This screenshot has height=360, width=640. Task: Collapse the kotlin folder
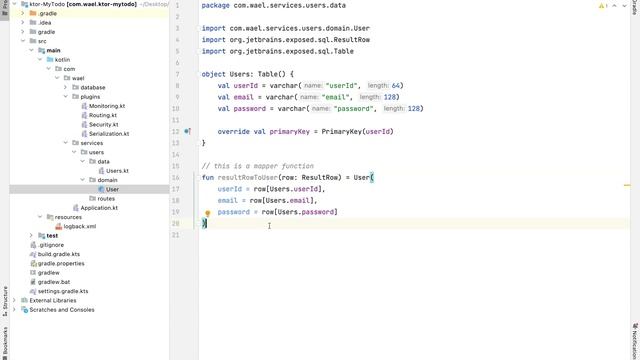click(x=40, y=60)
